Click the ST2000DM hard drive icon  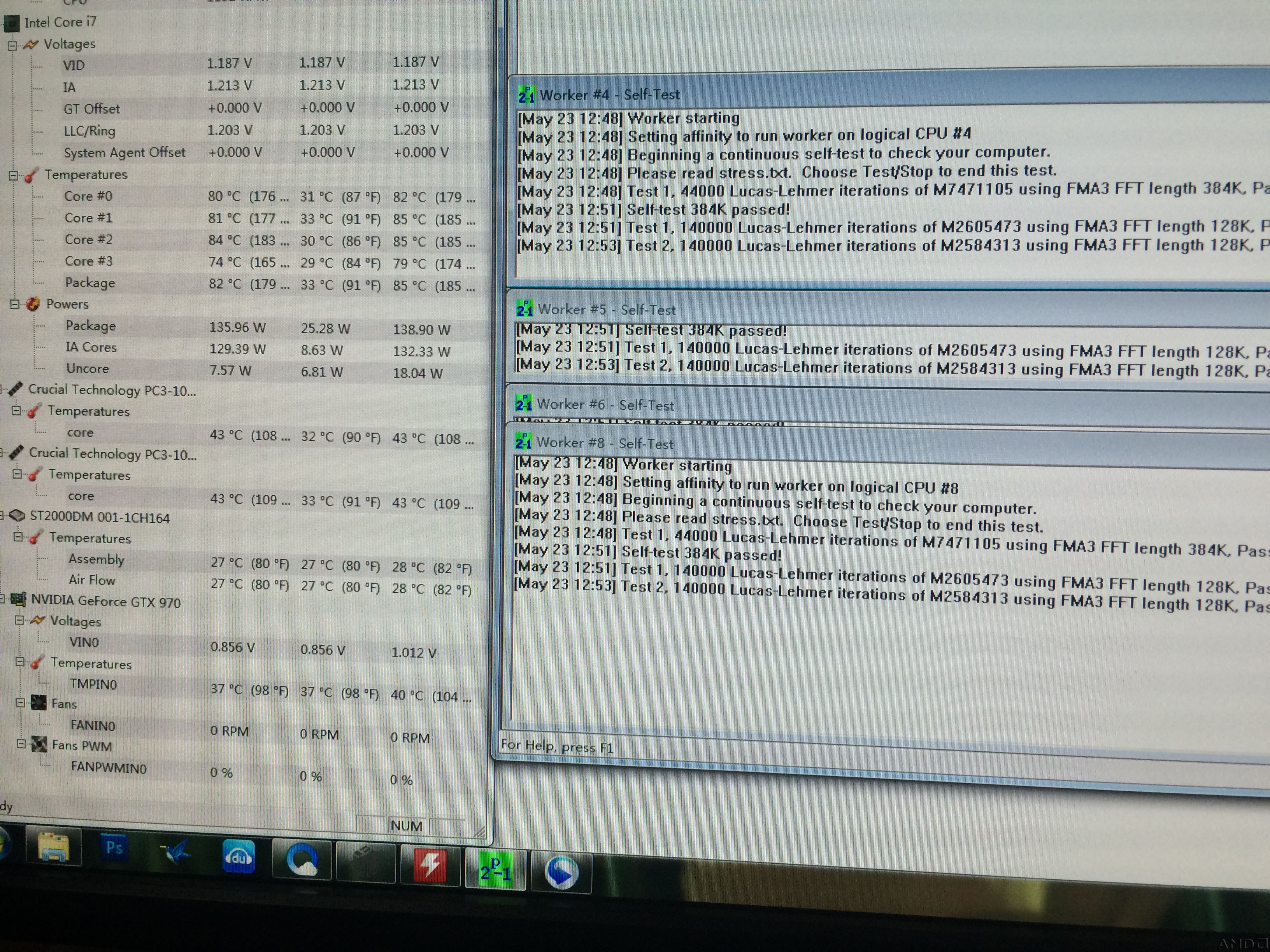click(x=18, y=516)
